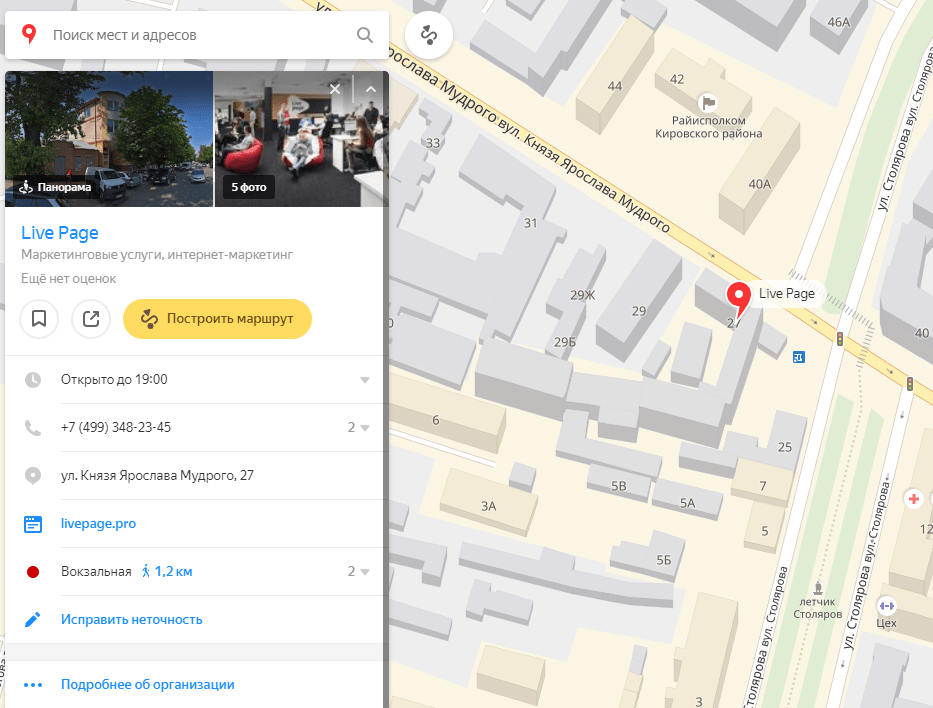The width and height of the screenshot is (933, 708).
Task: Click the Yandex Maps red pin logo
Action: pos(29,35)
